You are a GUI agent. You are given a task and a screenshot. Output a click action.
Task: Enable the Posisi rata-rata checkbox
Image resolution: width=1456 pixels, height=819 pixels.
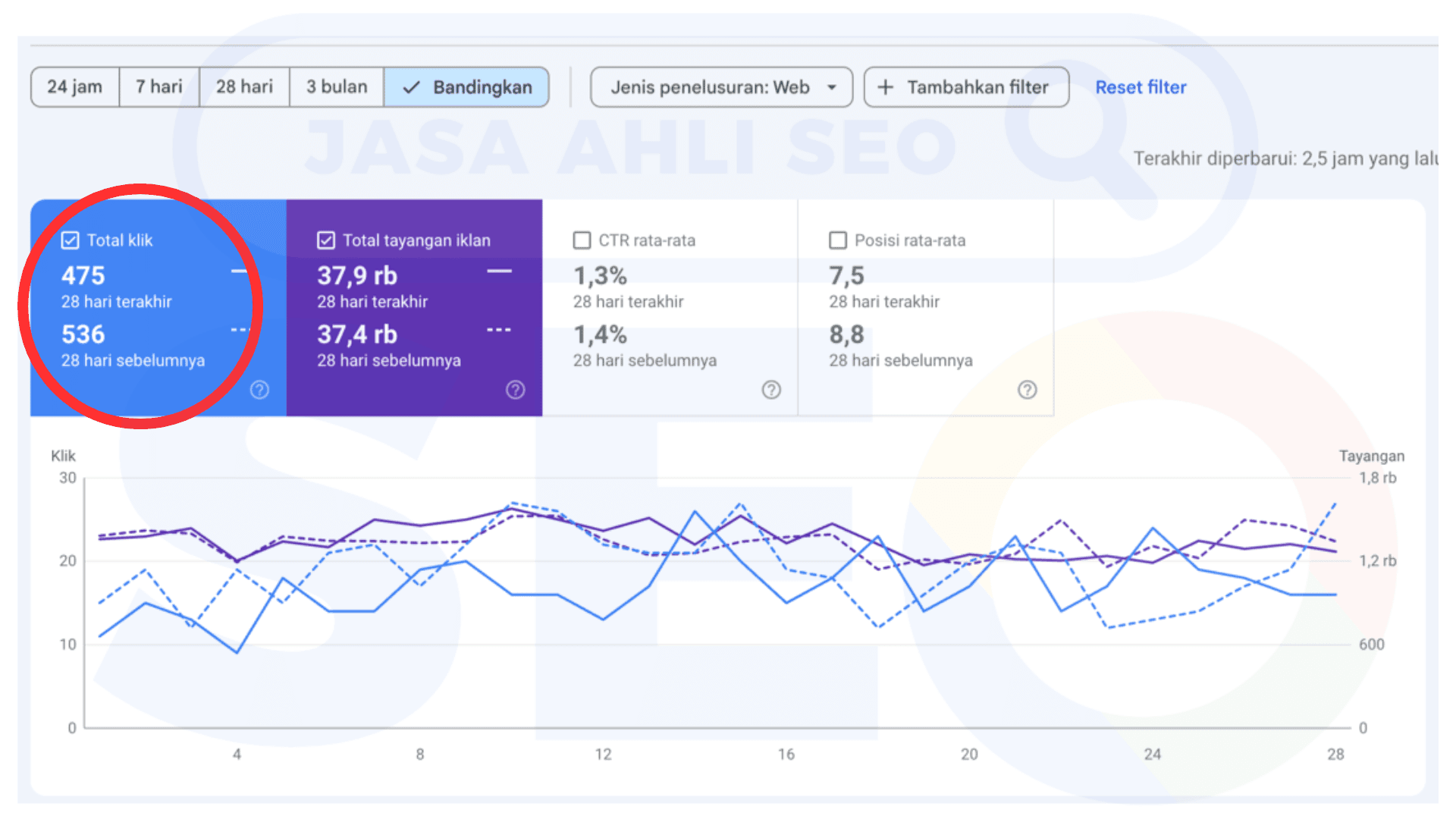(838, 240)
